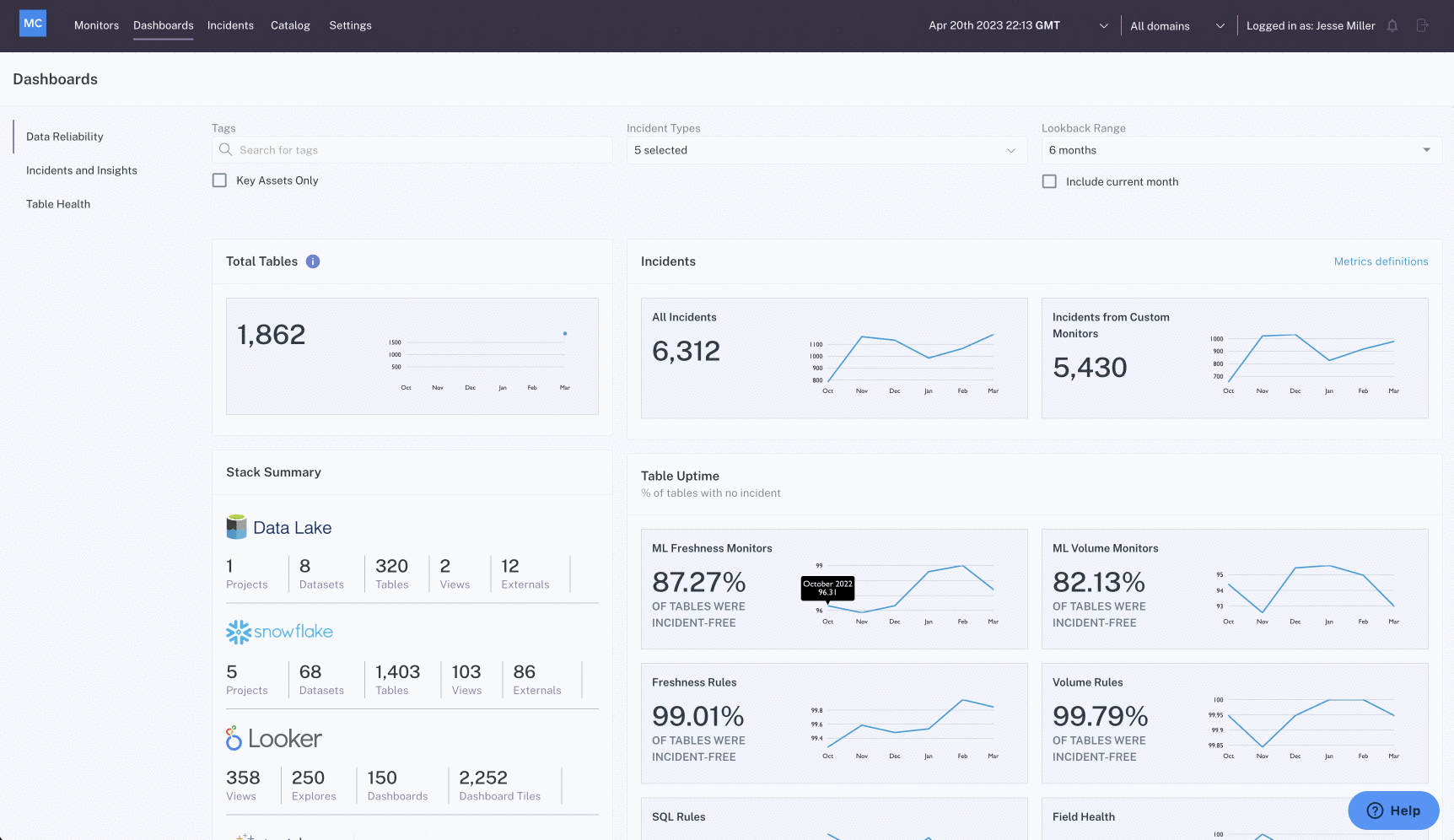Click the Total Tables trend chart
The width and height of the screenshot is (1454, 840).
coord(478,361)
